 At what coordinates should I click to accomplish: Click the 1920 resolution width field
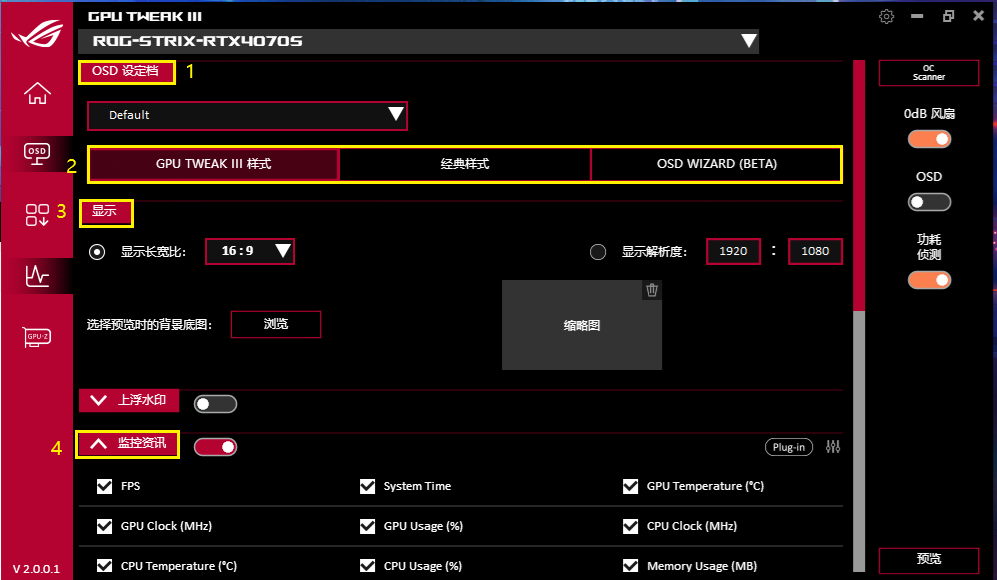pyautogui.click(x=733, y=251)
